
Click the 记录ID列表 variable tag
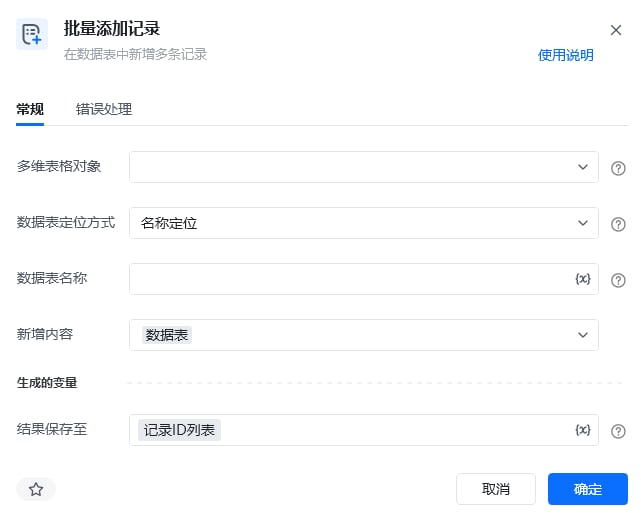point(179,430)
